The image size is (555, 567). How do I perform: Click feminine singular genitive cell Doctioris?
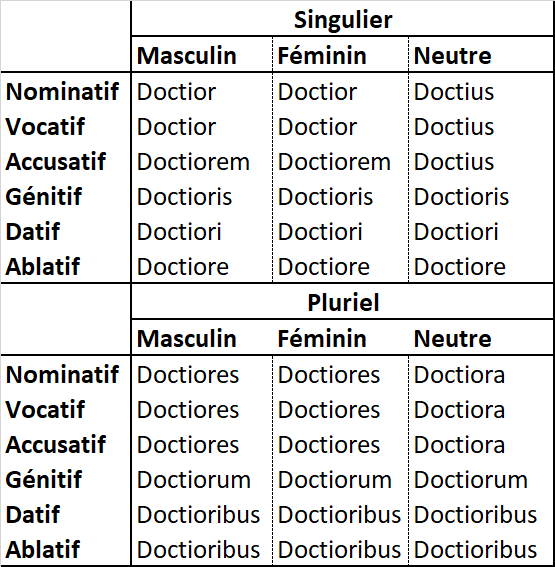click(x=325, y=196)
